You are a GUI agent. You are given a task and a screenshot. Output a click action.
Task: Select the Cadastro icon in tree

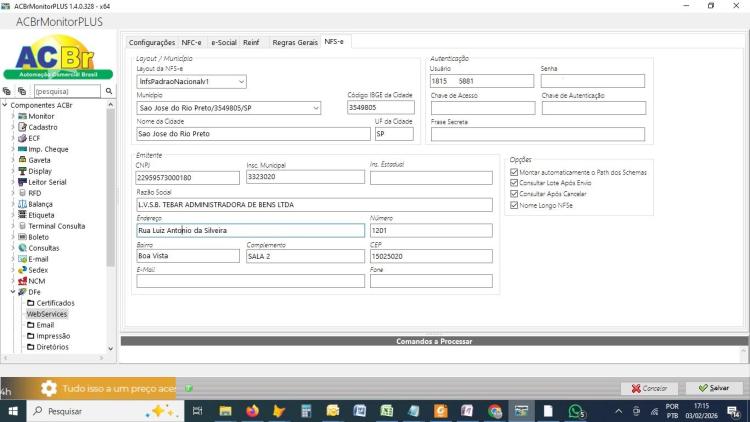[x=22, y=127]
